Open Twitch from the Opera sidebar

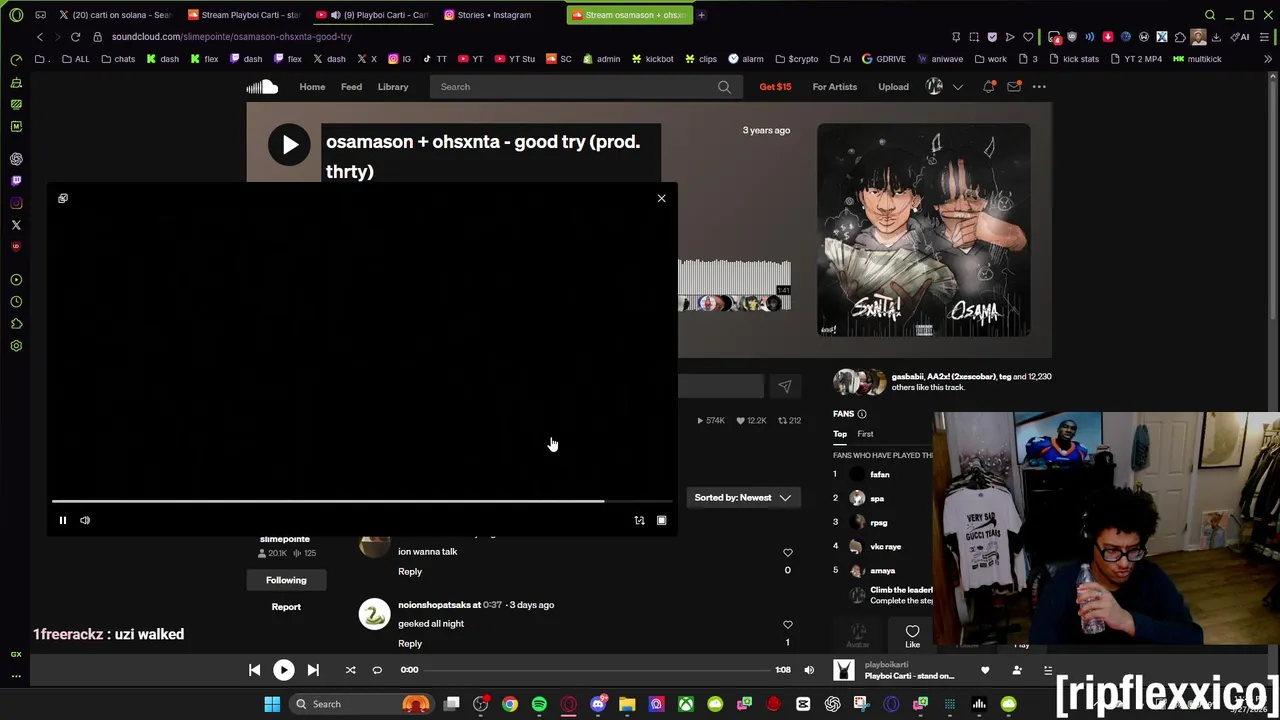(16, 181)
